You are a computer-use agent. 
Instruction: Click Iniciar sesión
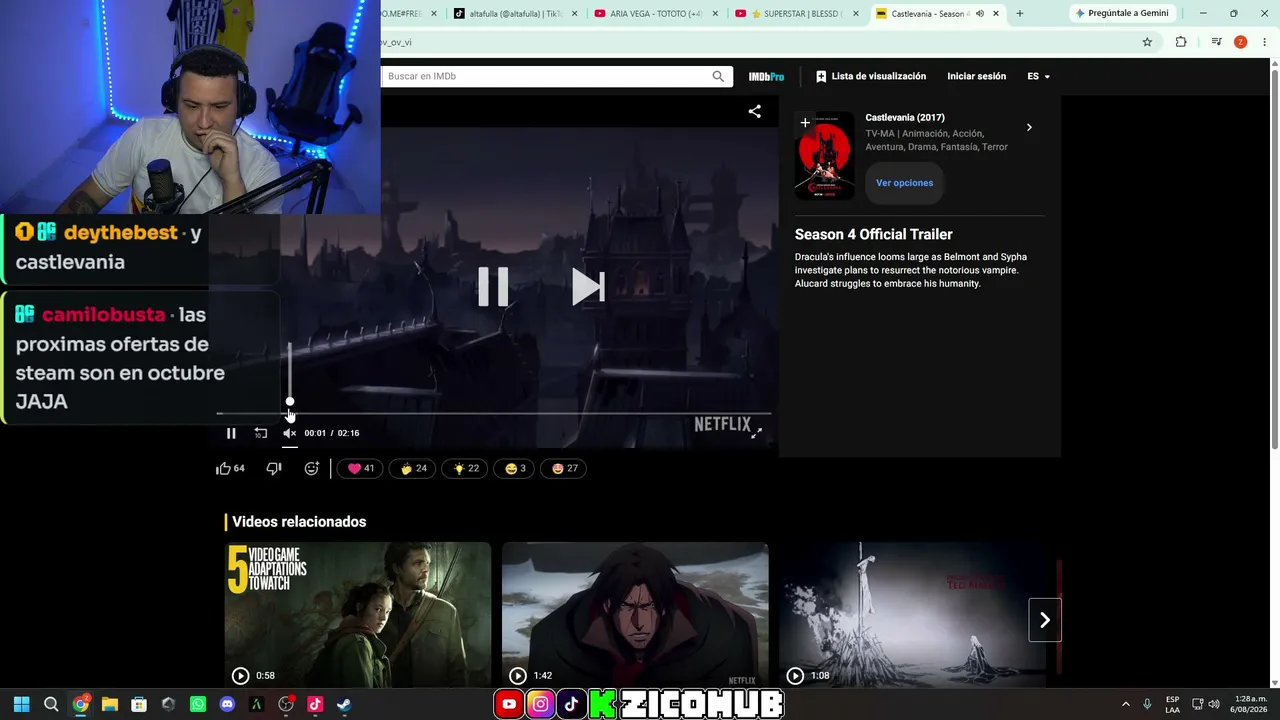pyautogui.click(x=977, y=76)
